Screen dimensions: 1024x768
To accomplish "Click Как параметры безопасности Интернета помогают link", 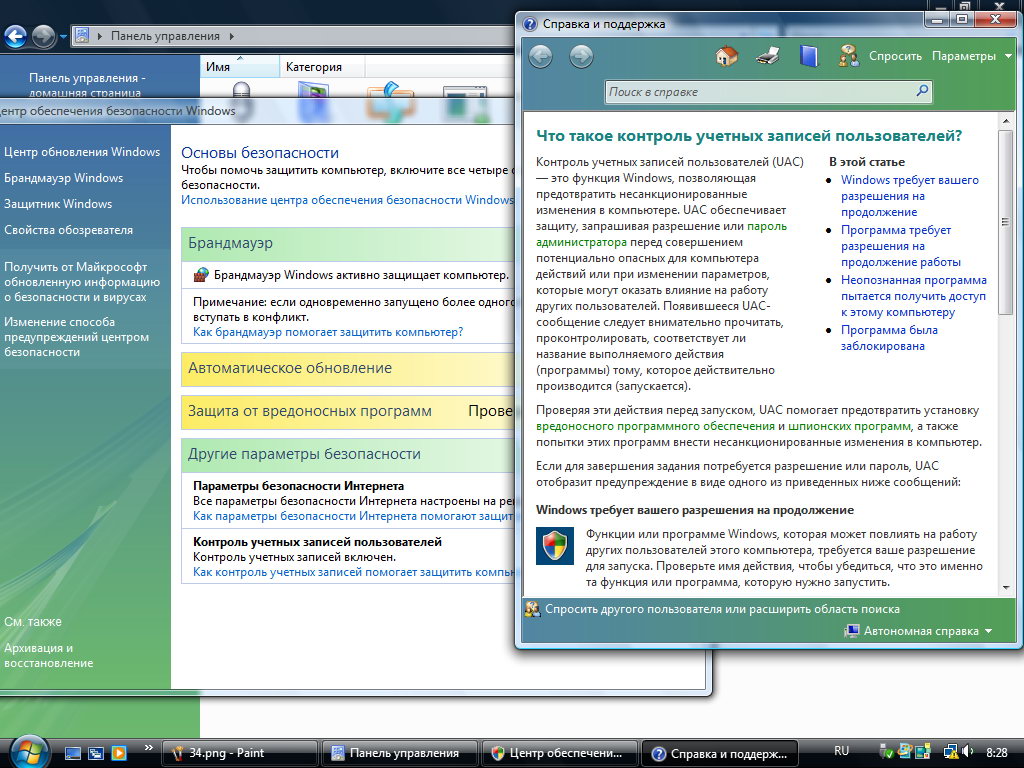I will pos(353,516).
